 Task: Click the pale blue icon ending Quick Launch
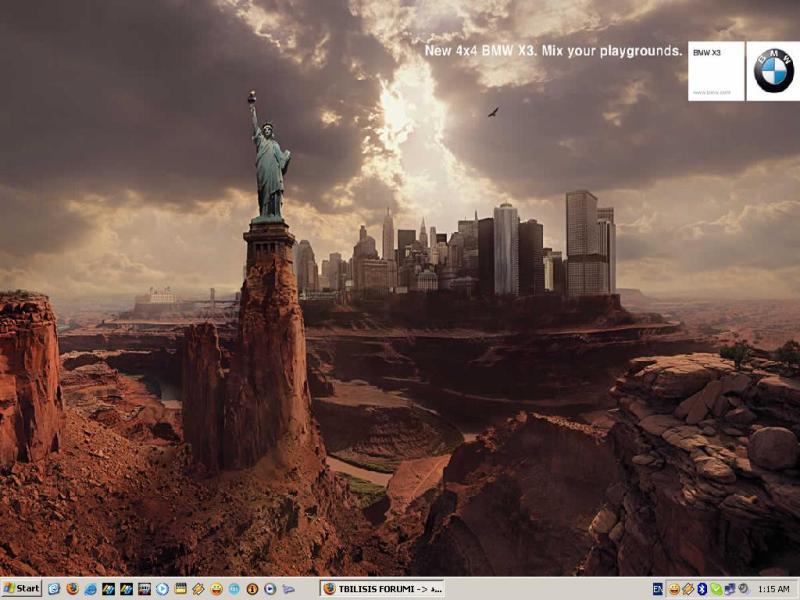288,589
